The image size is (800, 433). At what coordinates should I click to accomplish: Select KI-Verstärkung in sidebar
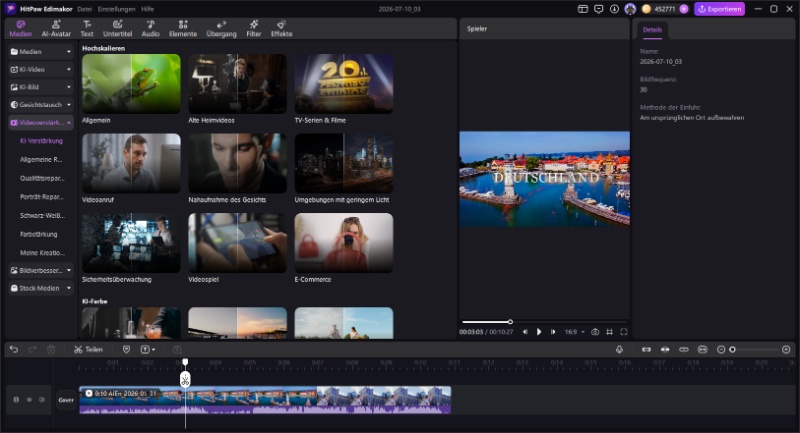coord(41,141)
